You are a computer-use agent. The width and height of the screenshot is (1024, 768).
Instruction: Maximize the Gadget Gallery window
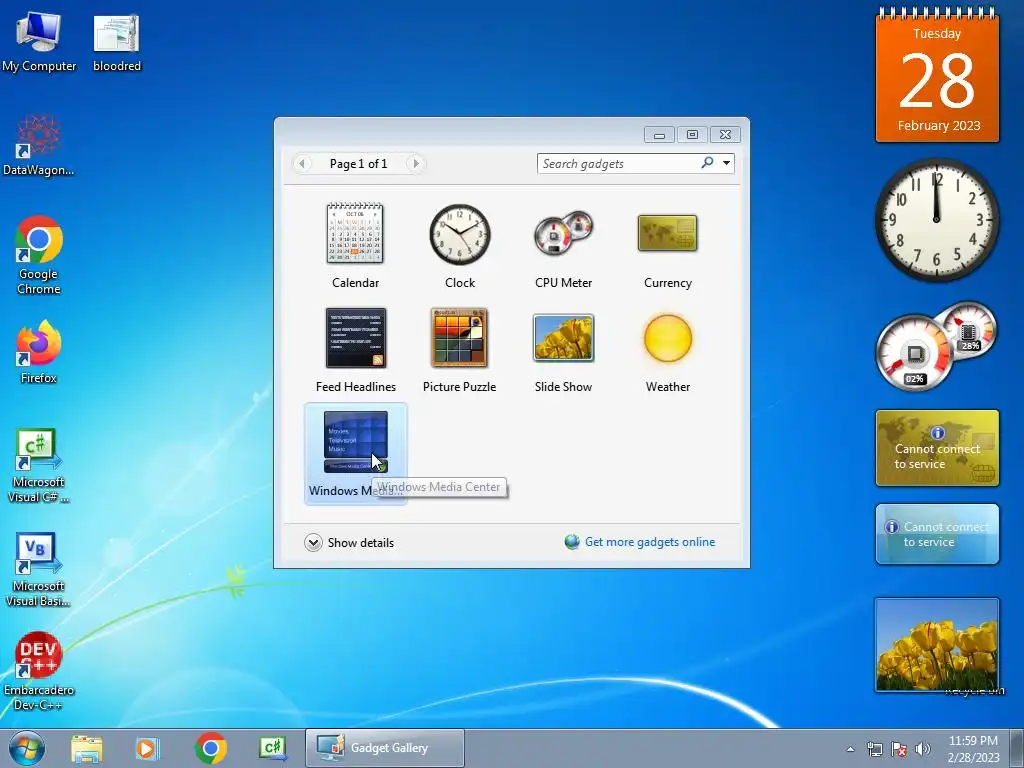(x=692, y=135)
